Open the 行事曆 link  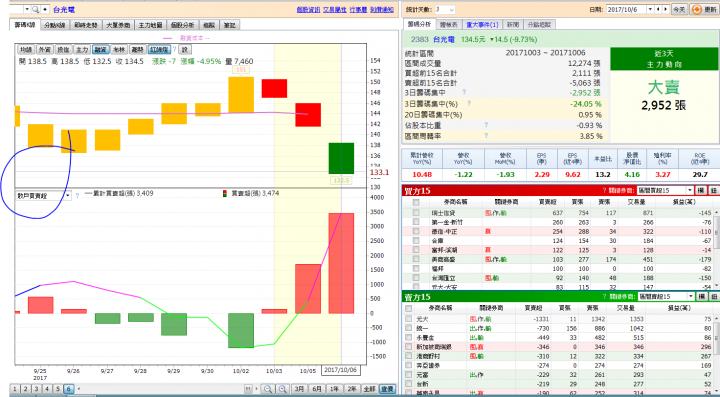[358, 9]
